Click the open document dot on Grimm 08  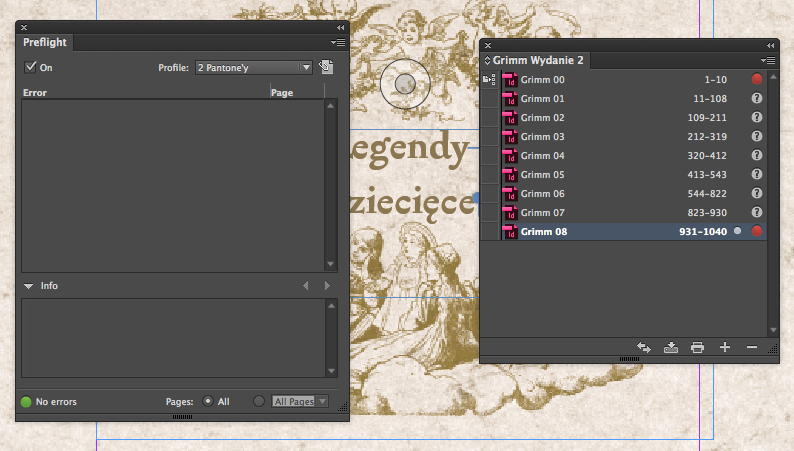point(737,231)
